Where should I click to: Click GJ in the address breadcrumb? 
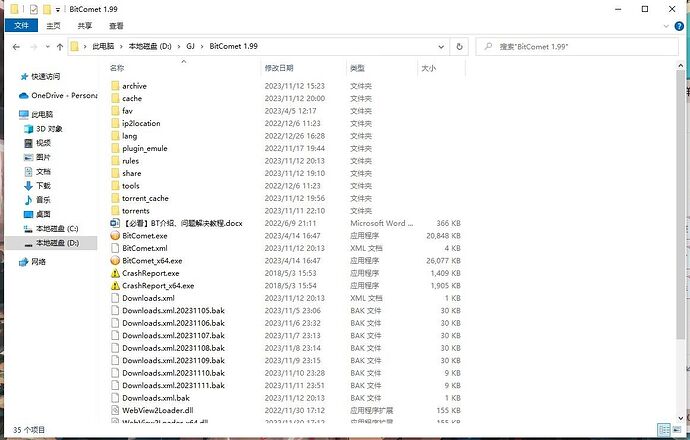[x=191, y=46]
